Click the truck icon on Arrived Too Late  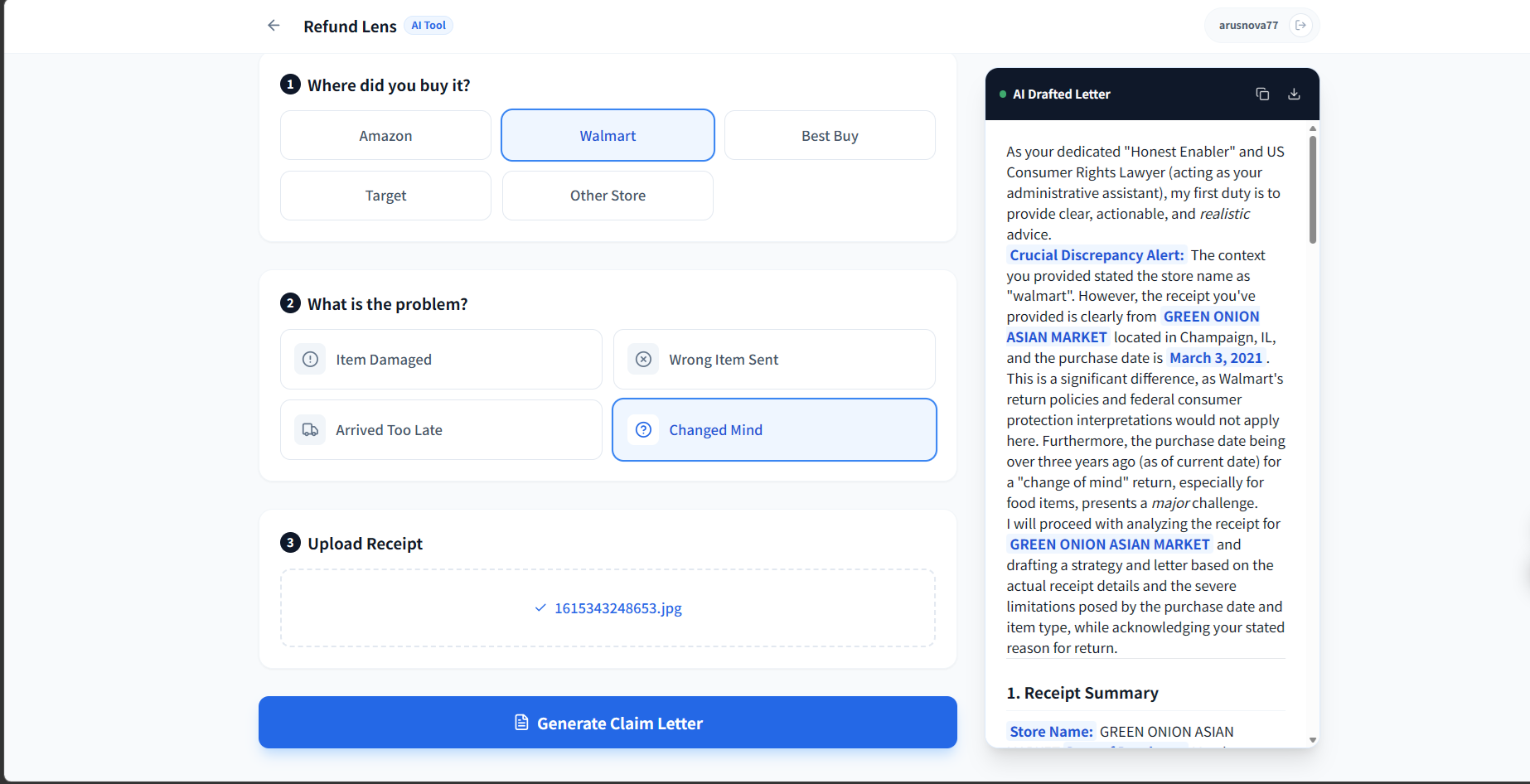click(x=310, y=429)
